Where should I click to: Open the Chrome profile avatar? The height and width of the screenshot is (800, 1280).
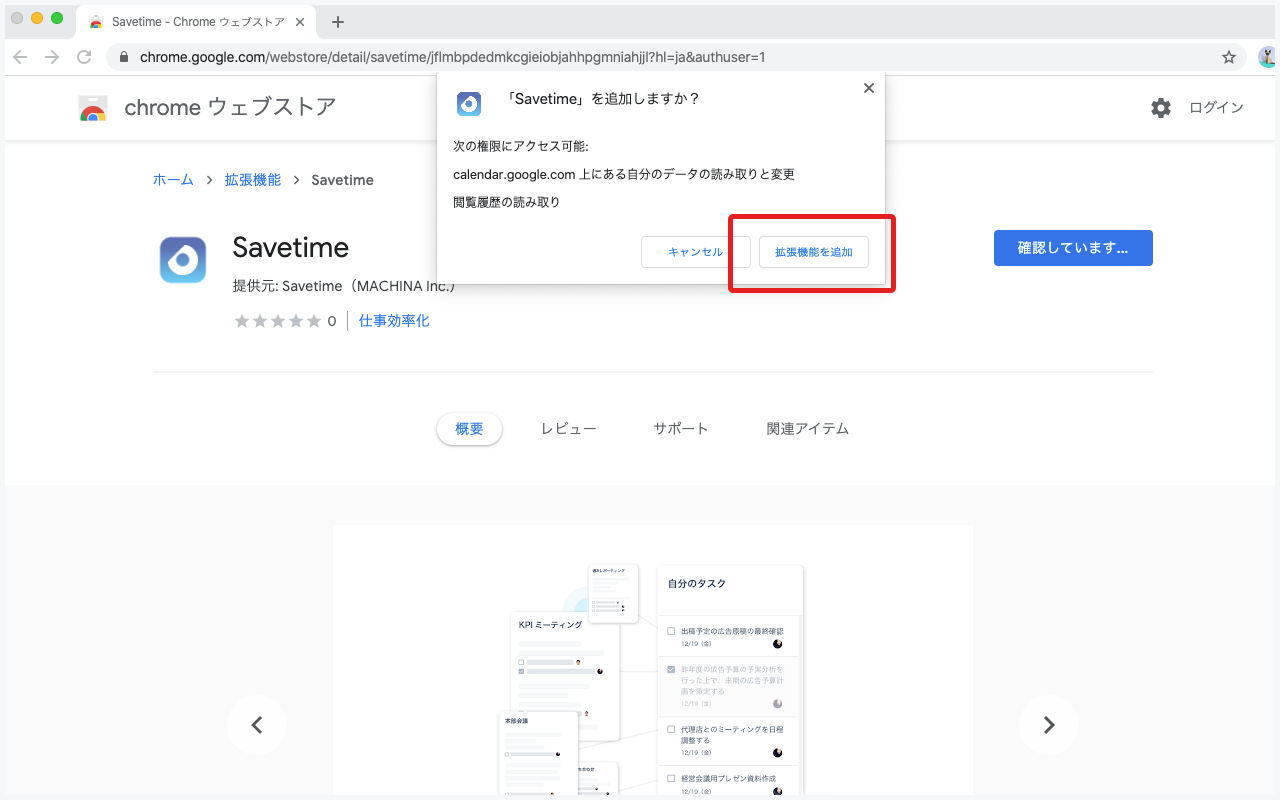pyautogui.click(x=1267, y=57)
